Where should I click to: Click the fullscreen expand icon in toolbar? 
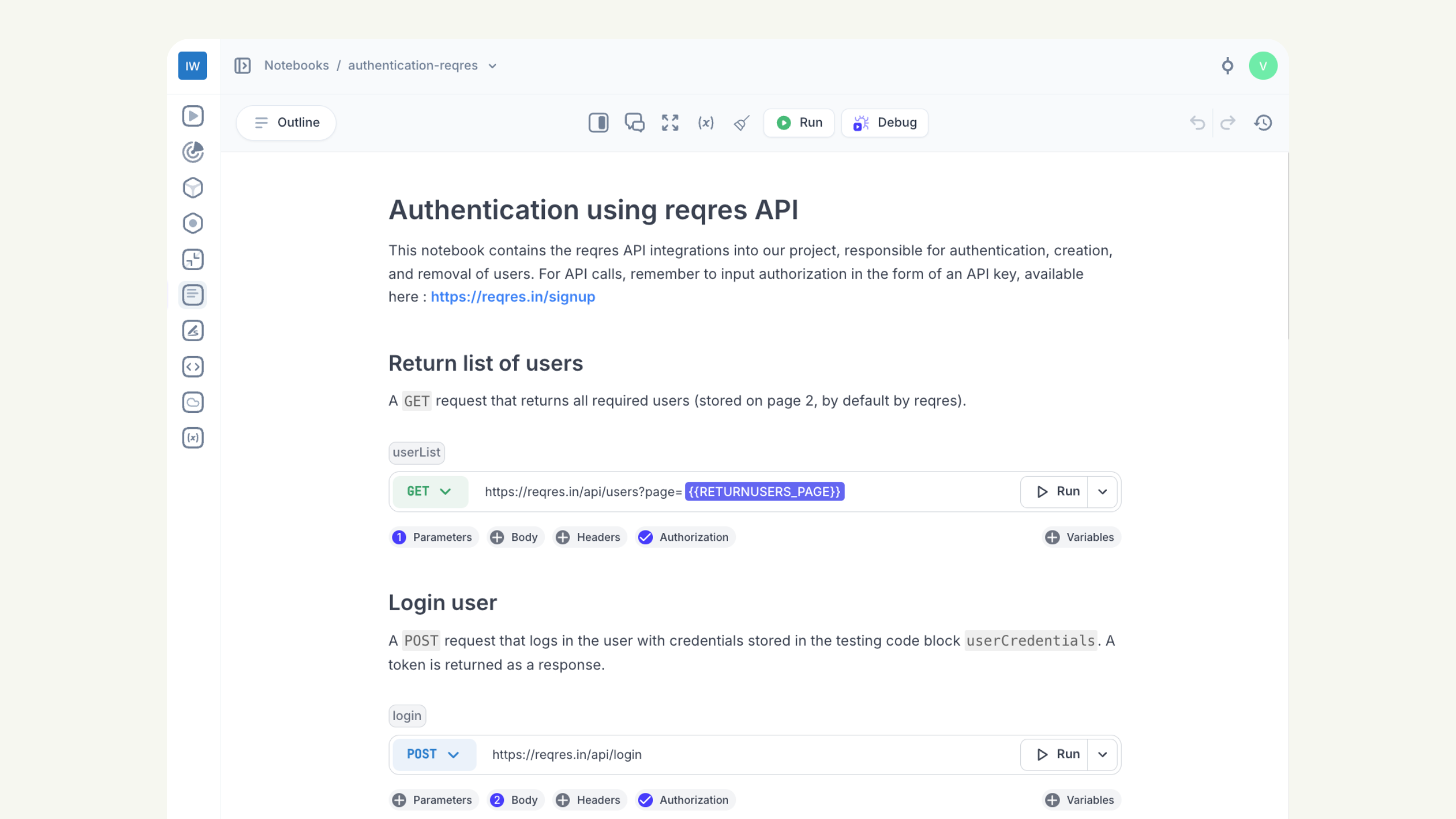click(x=670, y=122)
